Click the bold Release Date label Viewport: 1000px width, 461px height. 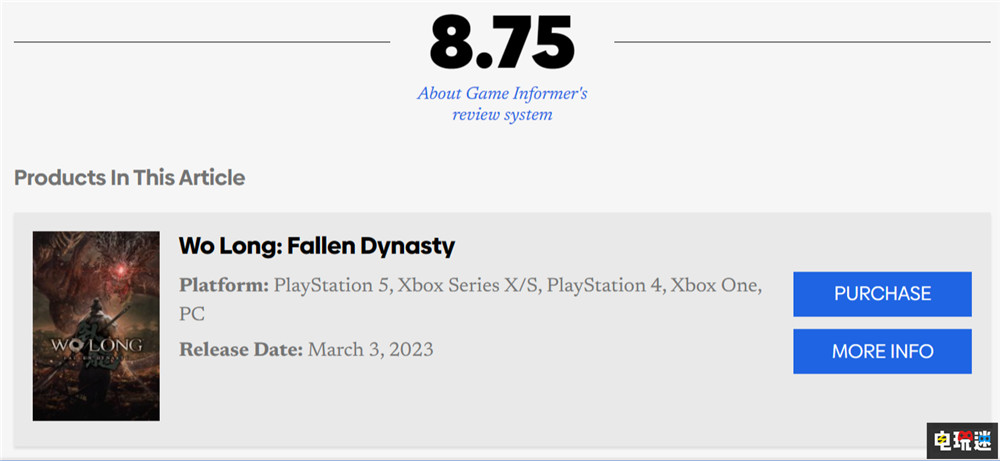click(241, 350)
